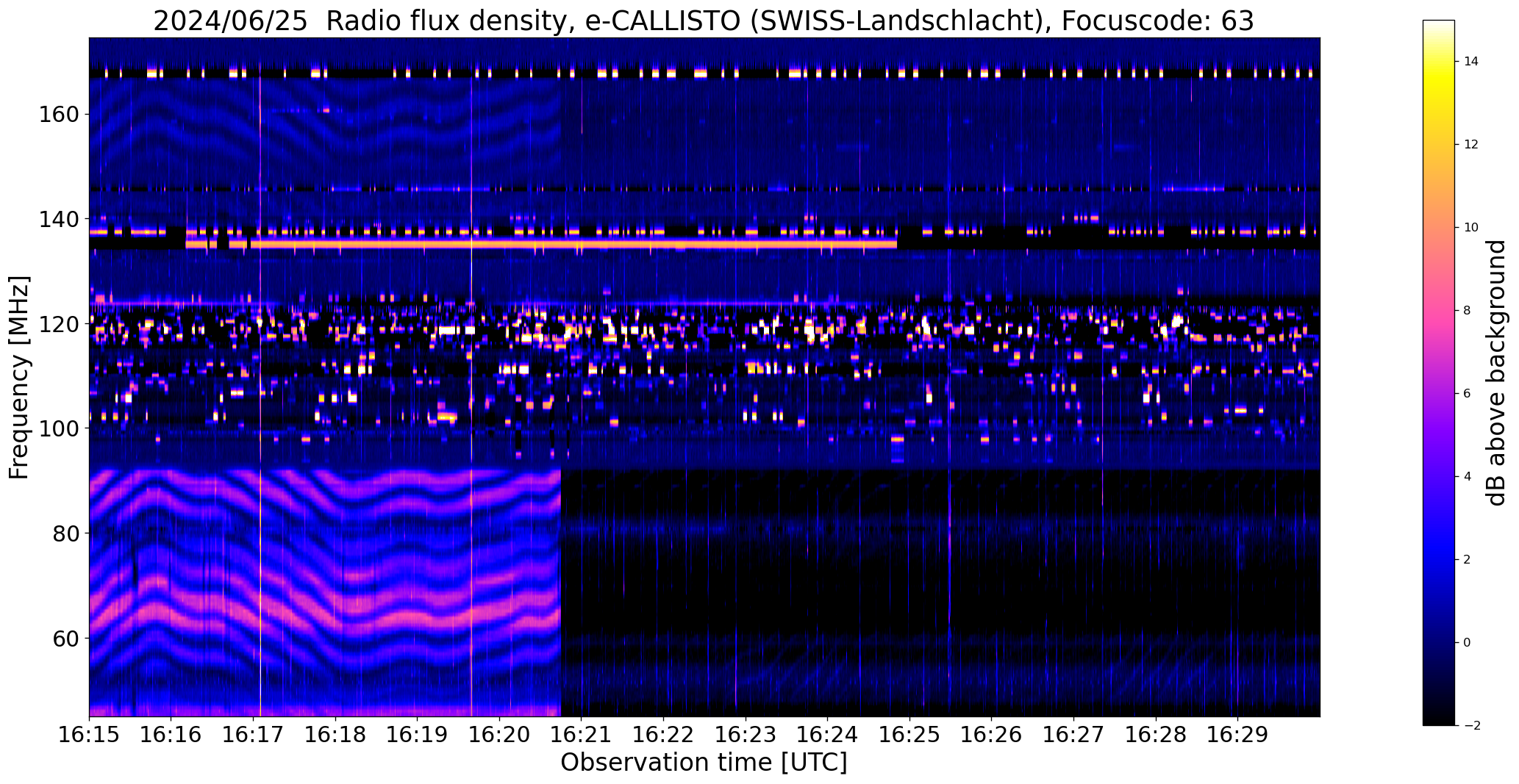Select the 16:17 time tick label
This screenshot has width=1519, height=784.
tap(254, 734)
